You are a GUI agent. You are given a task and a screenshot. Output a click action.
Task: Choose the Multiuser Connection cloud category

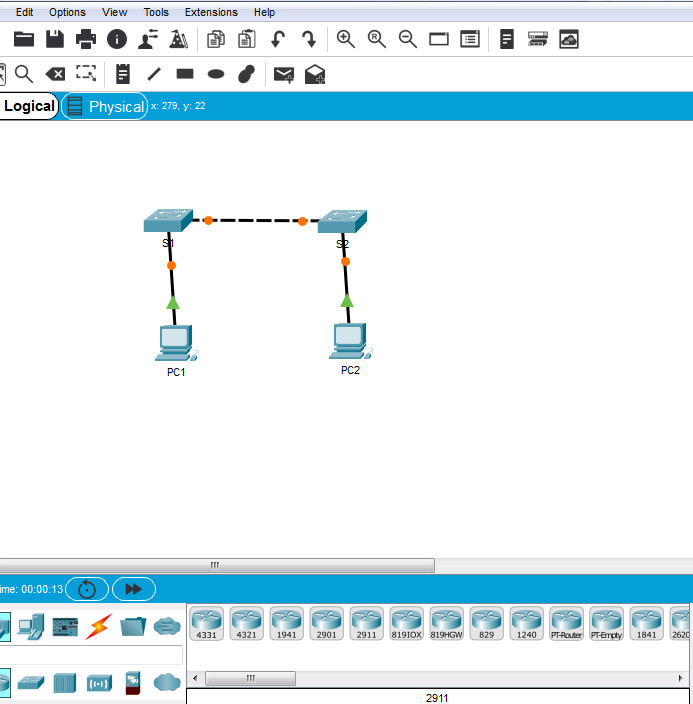(x=167, y=626)
